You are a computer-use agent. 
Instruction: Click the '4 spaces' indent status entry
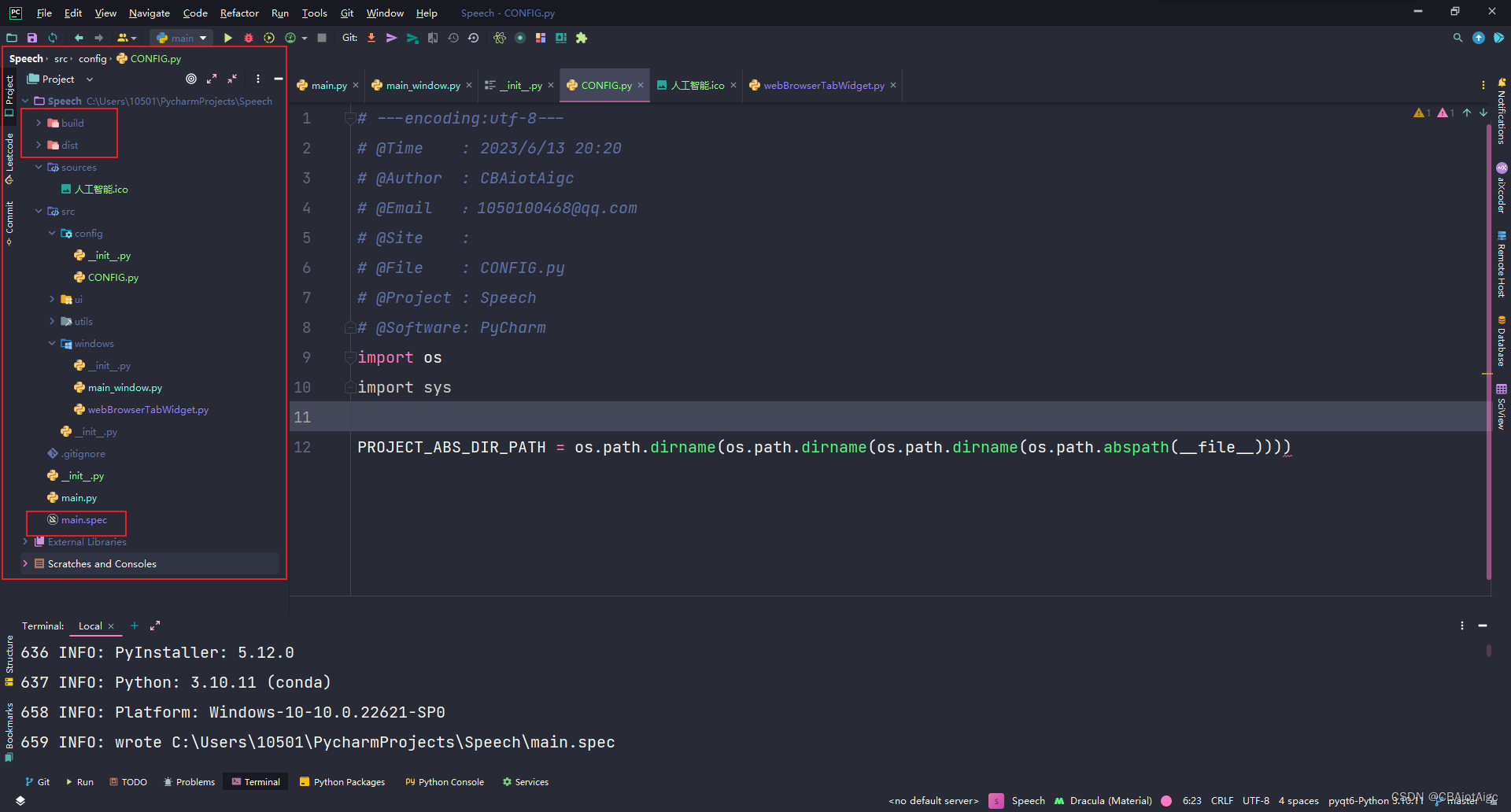click(1299, 800)
